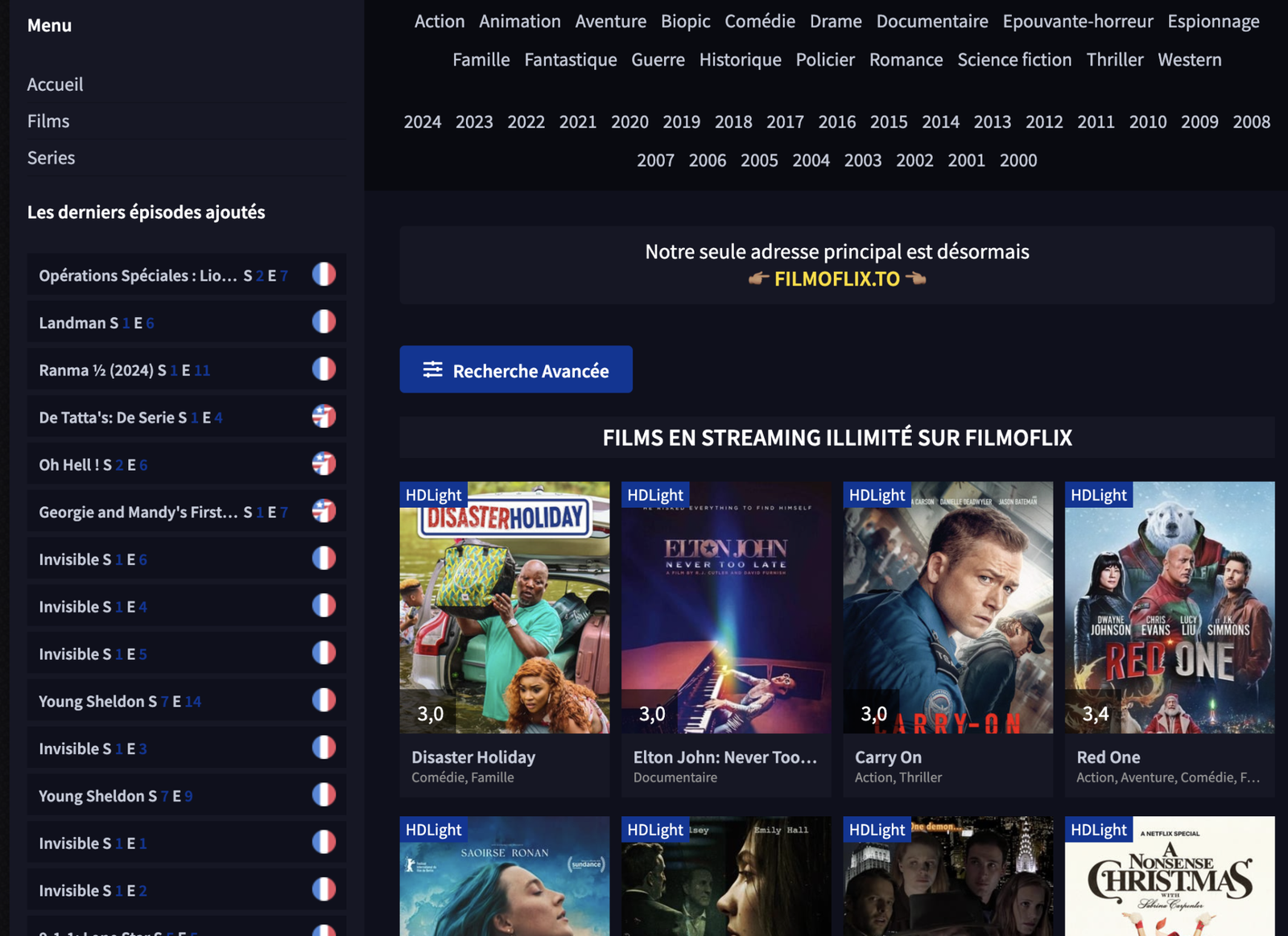
Task: Click the flag icon beside Invisible S 1 E 2
Action: pyautogui.click(x=324, y=889)
